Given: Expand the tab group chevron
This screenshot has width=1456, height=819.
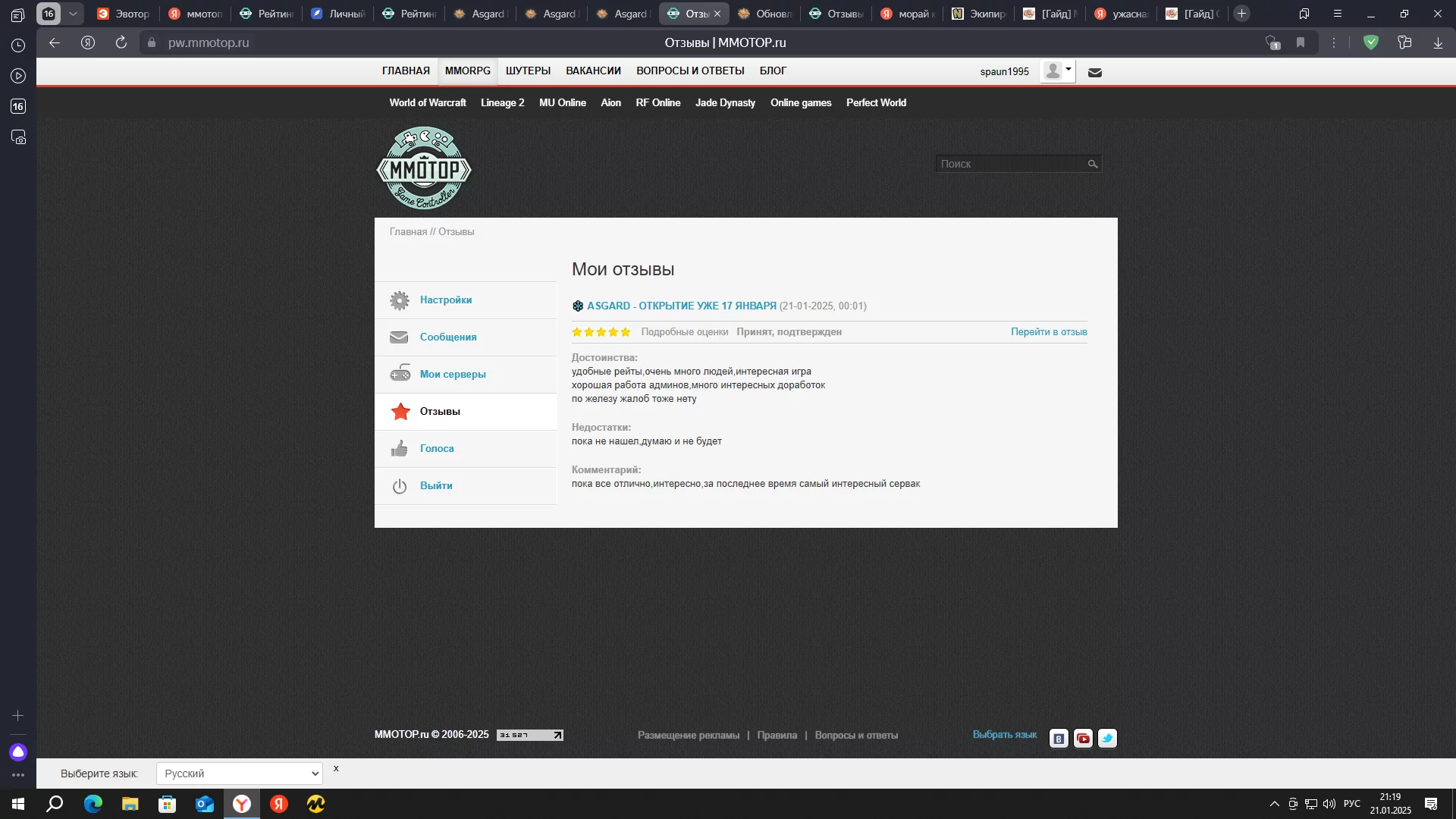Looking at the screenshot, I should (x=73, y=14).
